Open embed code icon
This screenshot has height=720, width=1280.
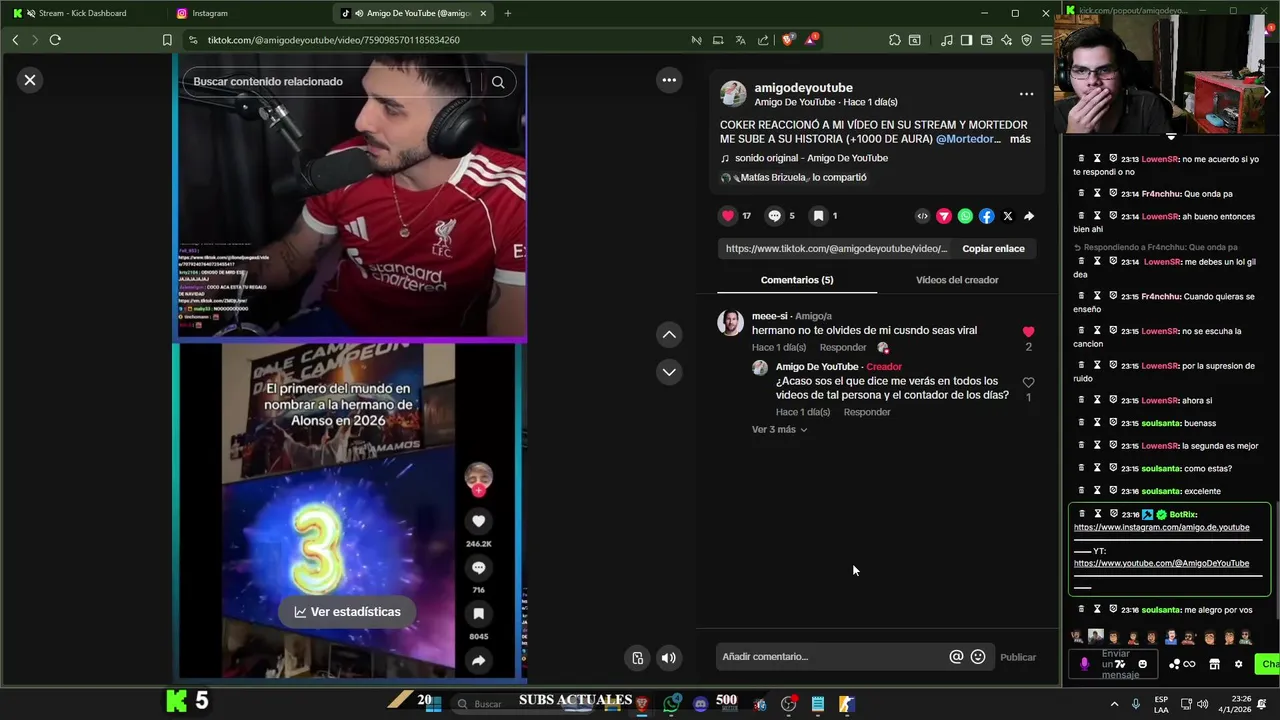coord(922,216)
